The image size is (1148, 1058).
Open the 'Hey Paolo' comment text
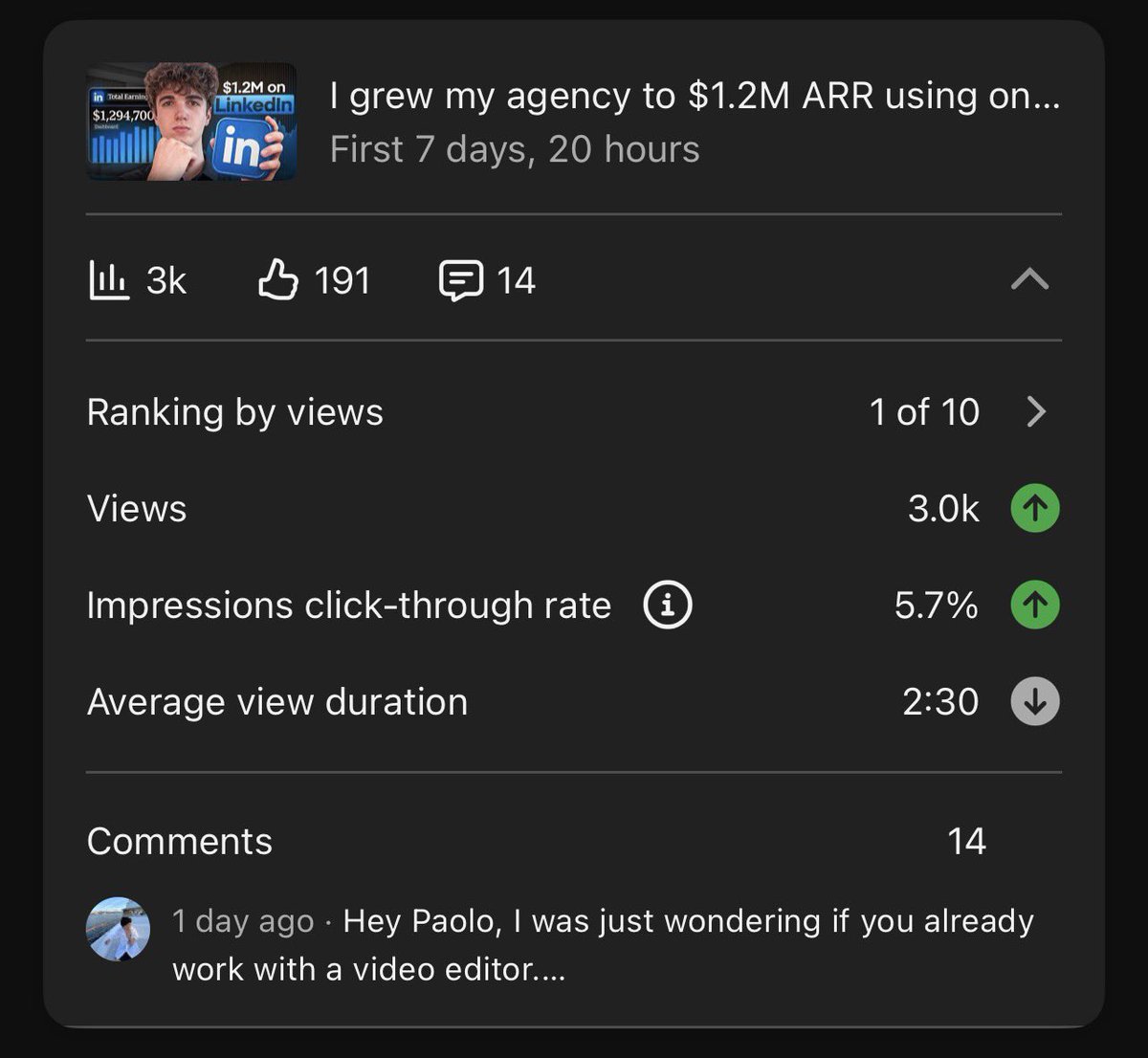coord(603,945)
